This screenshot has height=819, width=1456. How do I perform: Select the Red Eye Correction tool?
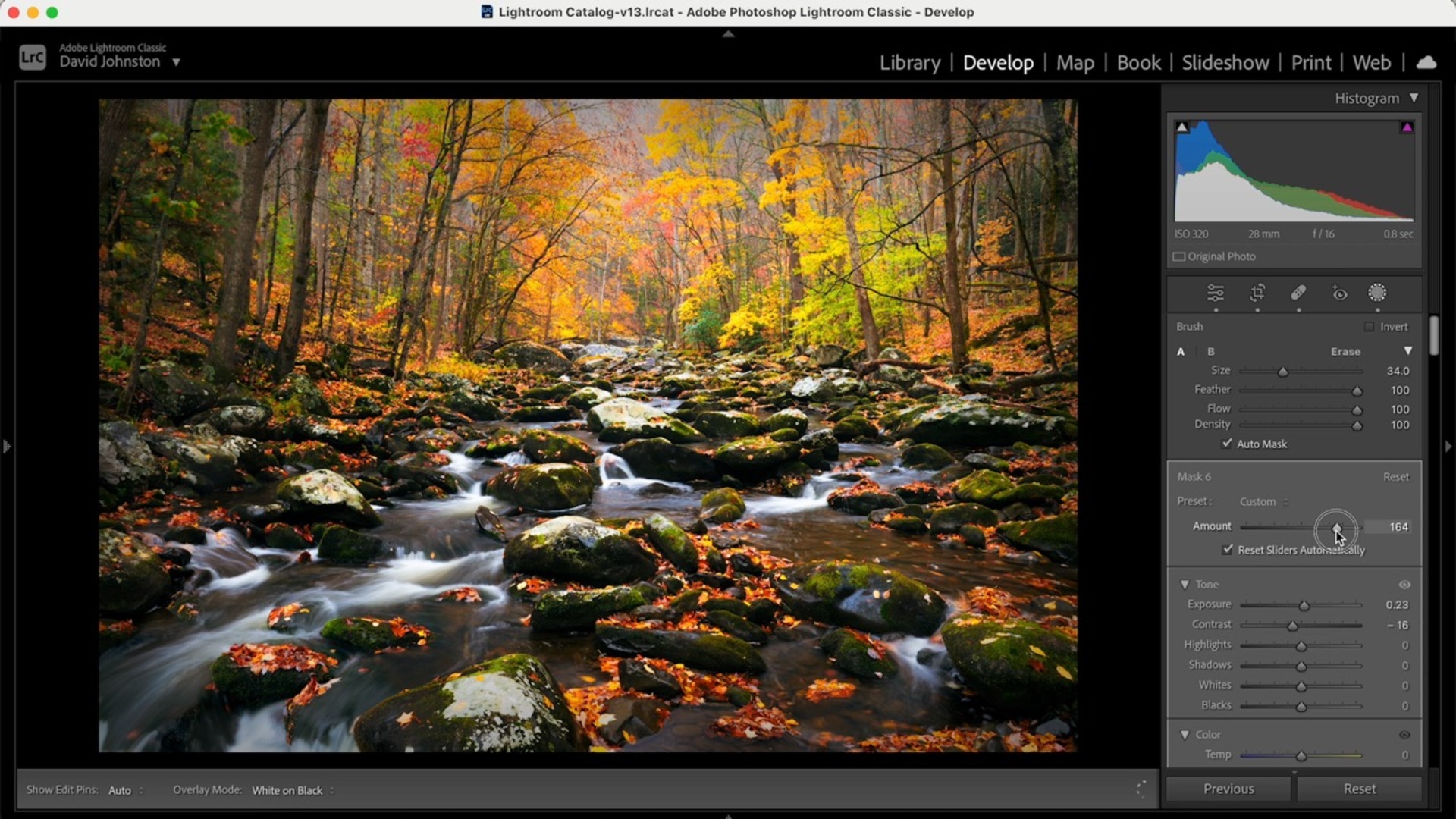tap(1339, 293)
